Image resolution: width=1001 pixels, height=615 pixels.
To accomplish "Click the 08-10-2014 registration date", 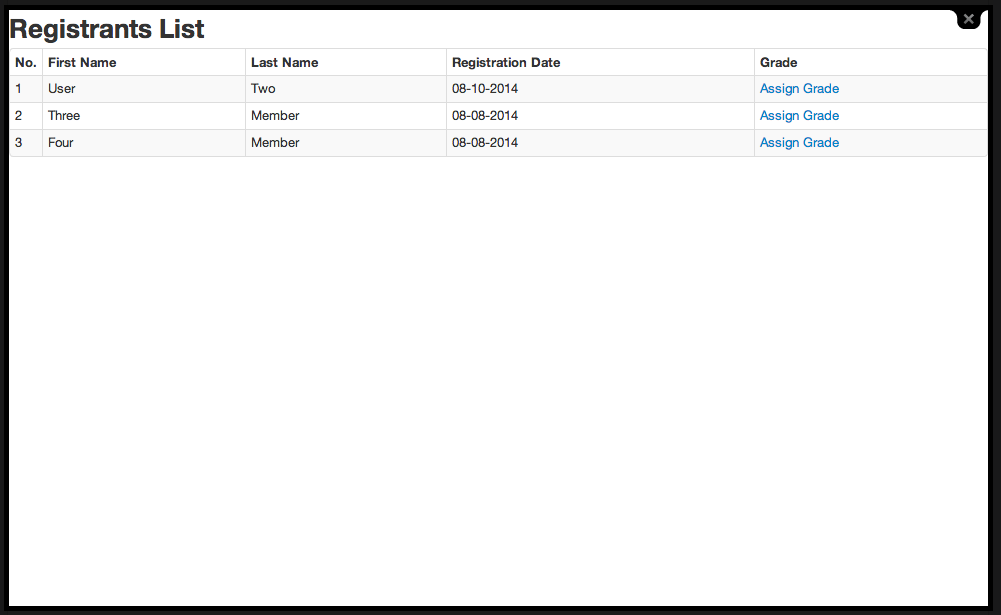I will [x=485, y=89].
